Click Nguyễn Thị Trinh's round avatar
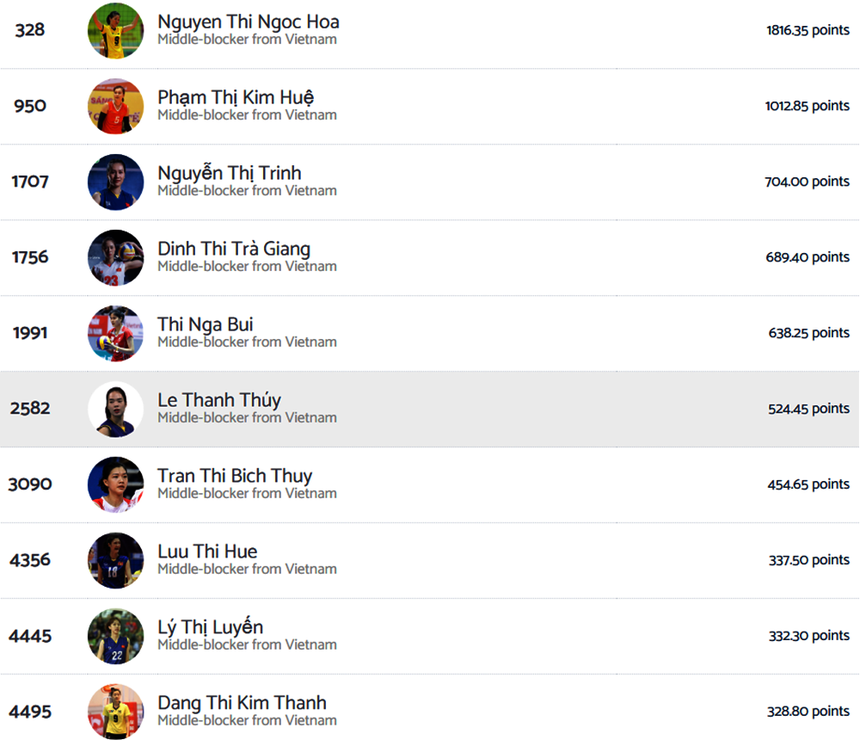 (115, 182)
